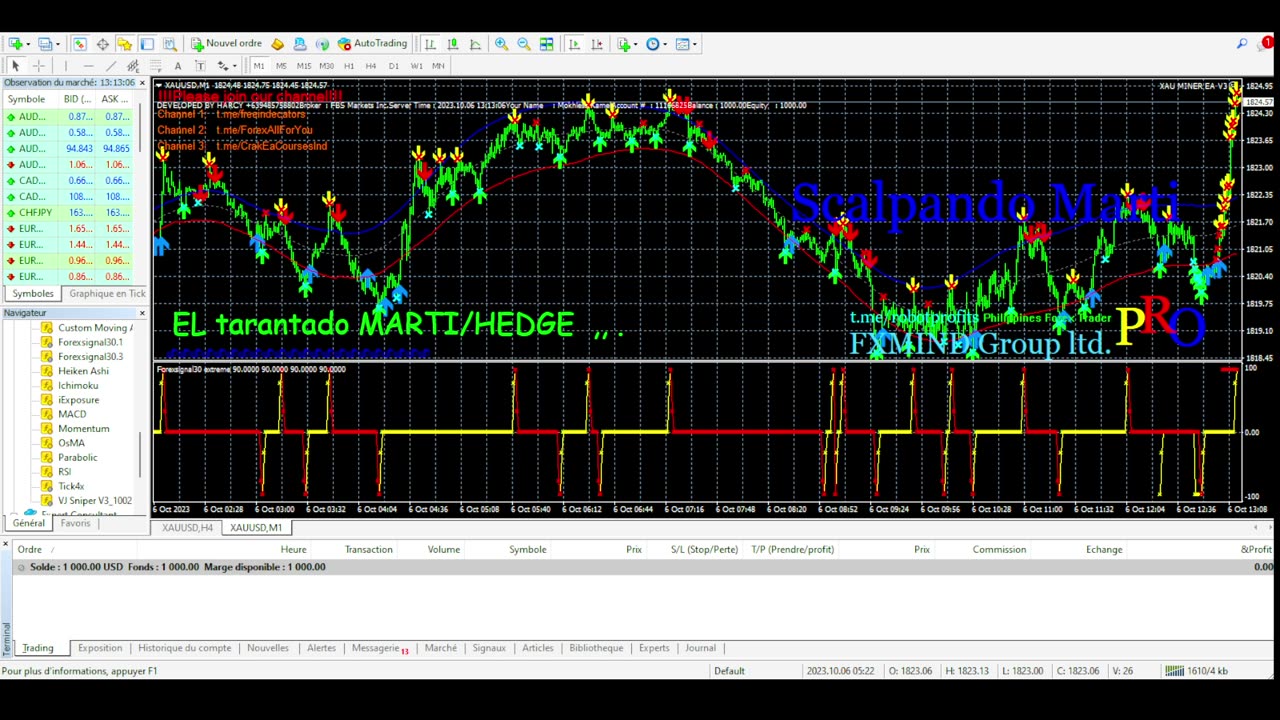Screen dimensions: 1280x720
Task: Open the Strategy Tester icon
Action: pos(170,44)
